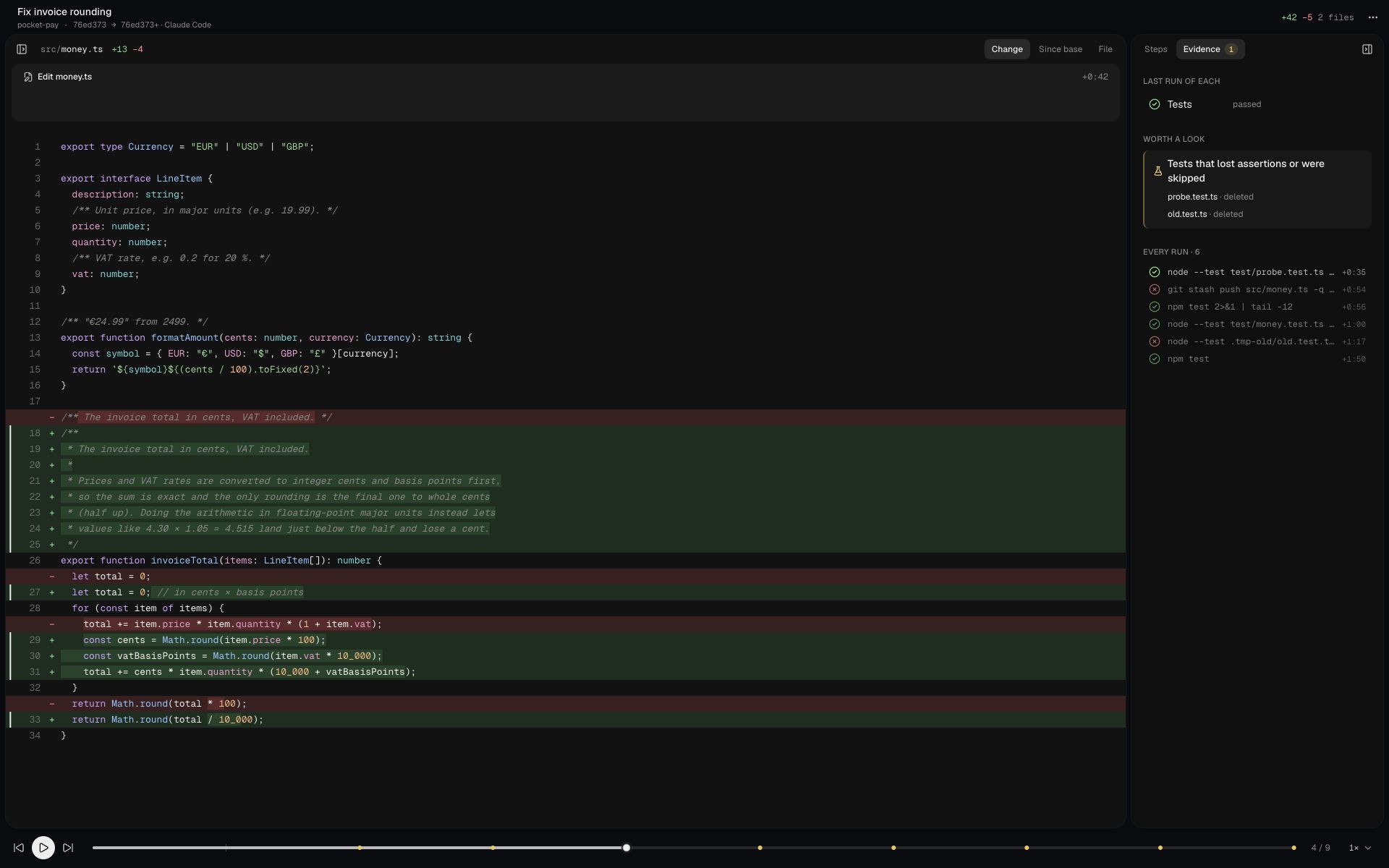
Task: Click the success icon beside node --test test/money.test.ts
Action: click(1155, 324)
